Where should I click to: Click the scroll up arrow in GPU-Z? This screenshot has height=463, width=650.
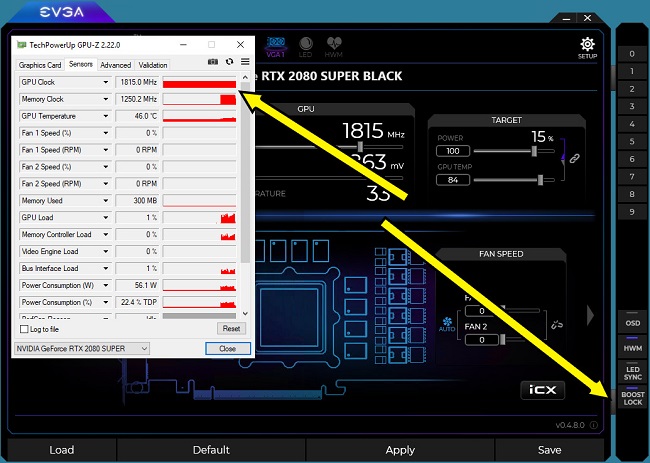(245, 77)
